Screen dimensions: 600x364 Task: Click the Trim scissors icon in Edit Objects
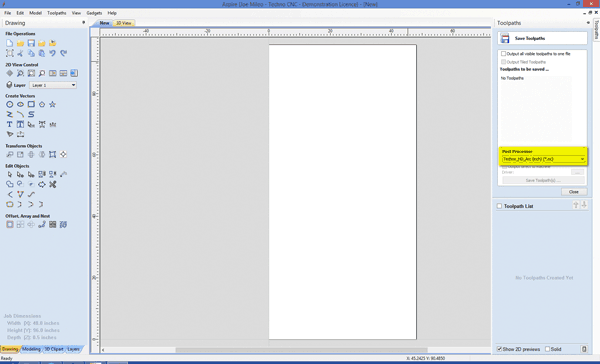click(x=52, y=184)
